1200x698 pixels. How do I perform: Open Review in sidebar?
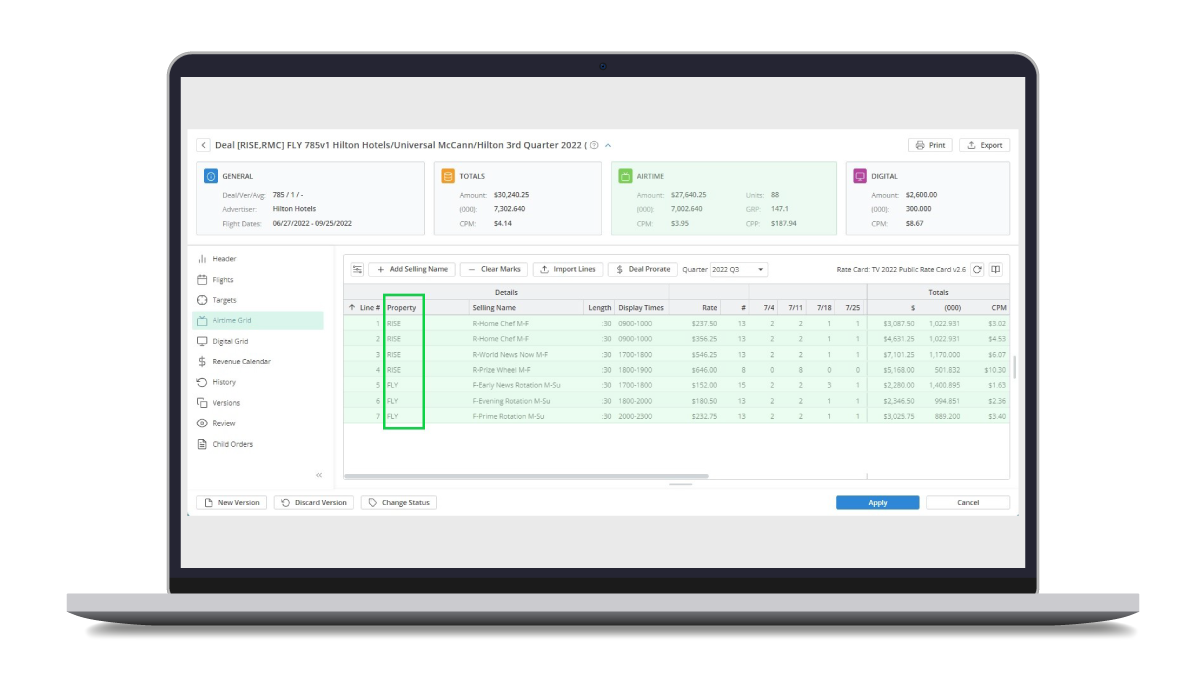tap(258, 423)
